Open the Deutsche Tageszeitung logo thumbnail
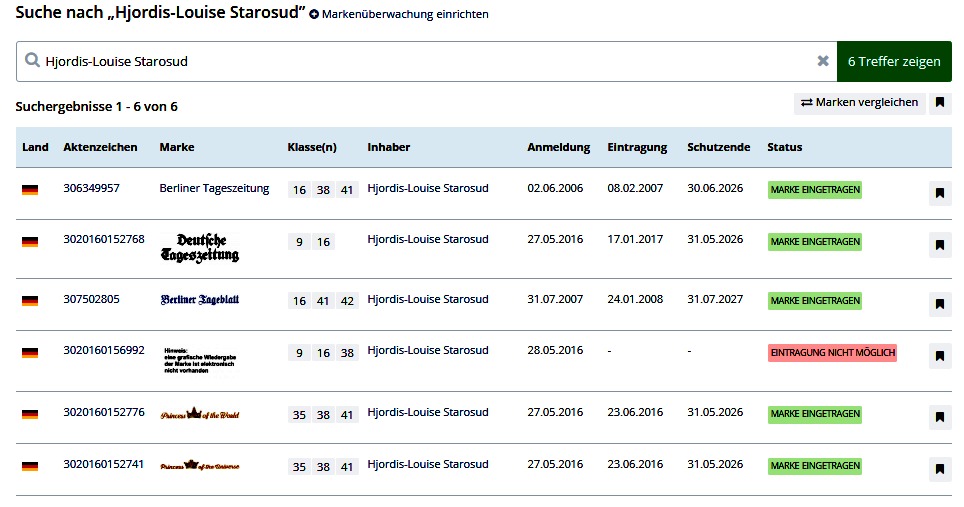 point(200,248)
